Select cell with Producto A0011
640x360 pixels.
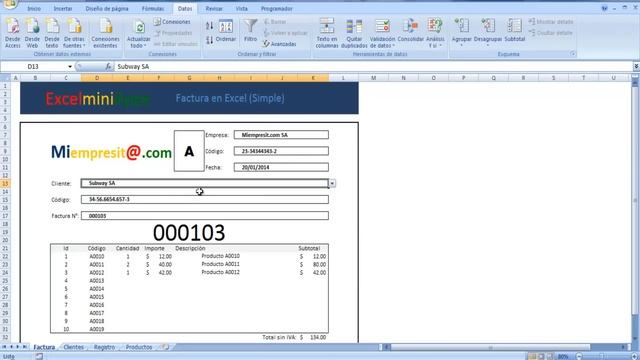(220, 264)
